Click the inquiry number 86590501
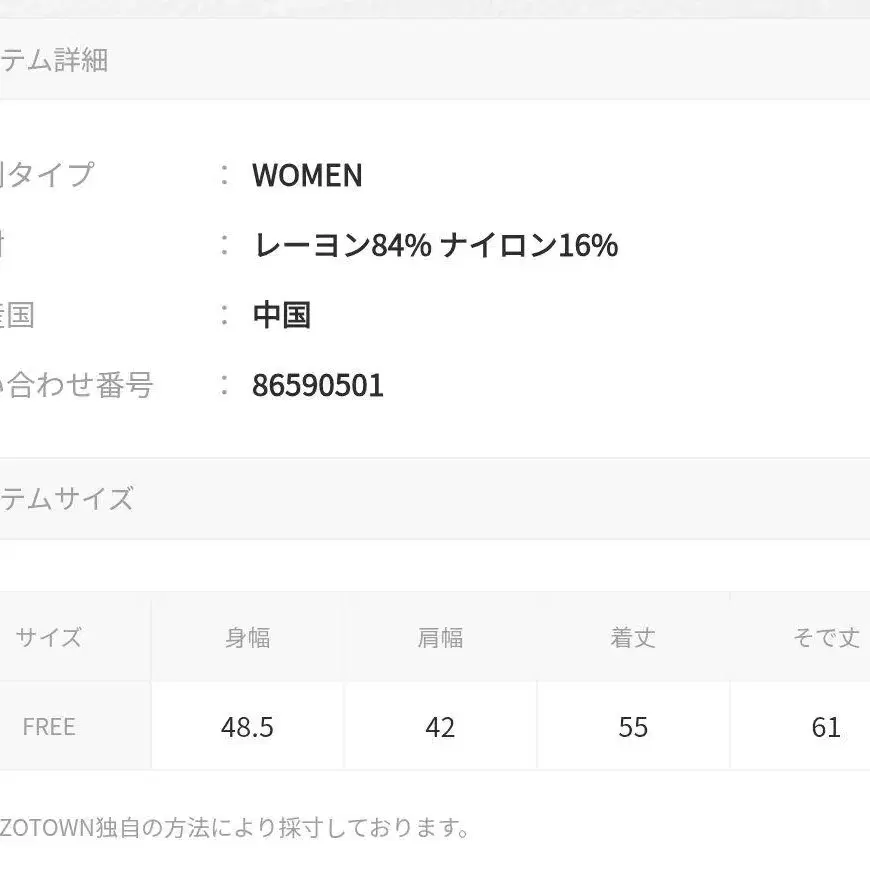Viewport: 870px width, 870px height. (x=318, y=386)
